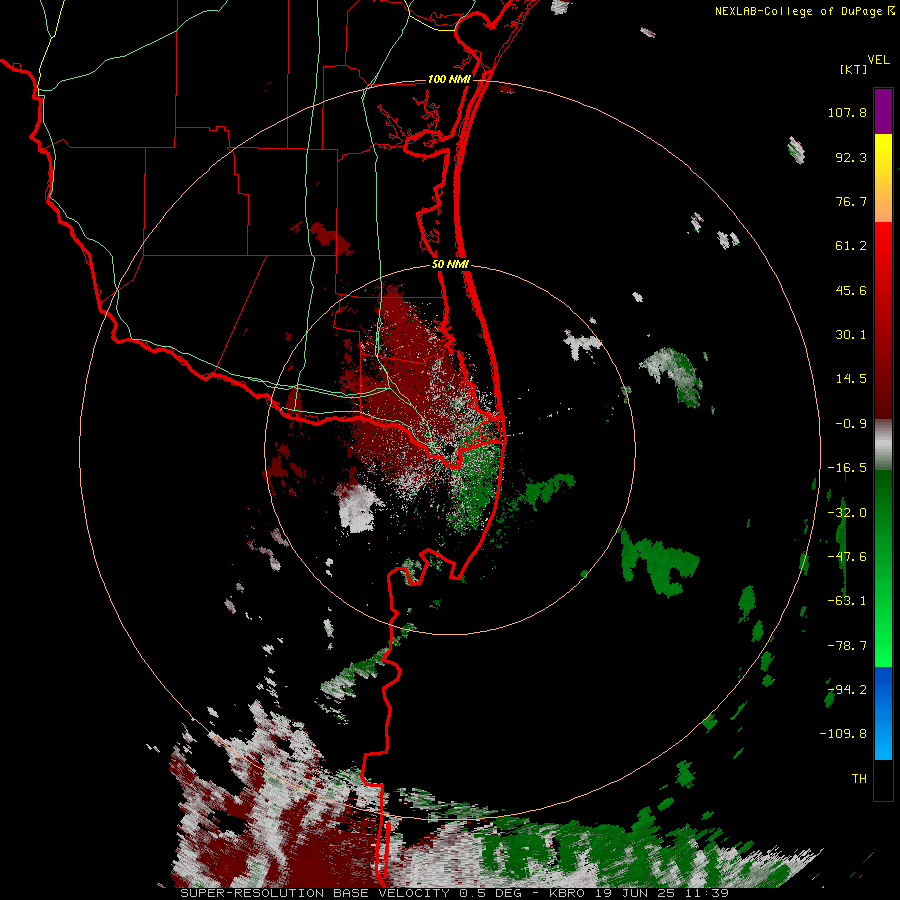
Task: Select the -0.9 scale label
Action: [x=851, y=424]
